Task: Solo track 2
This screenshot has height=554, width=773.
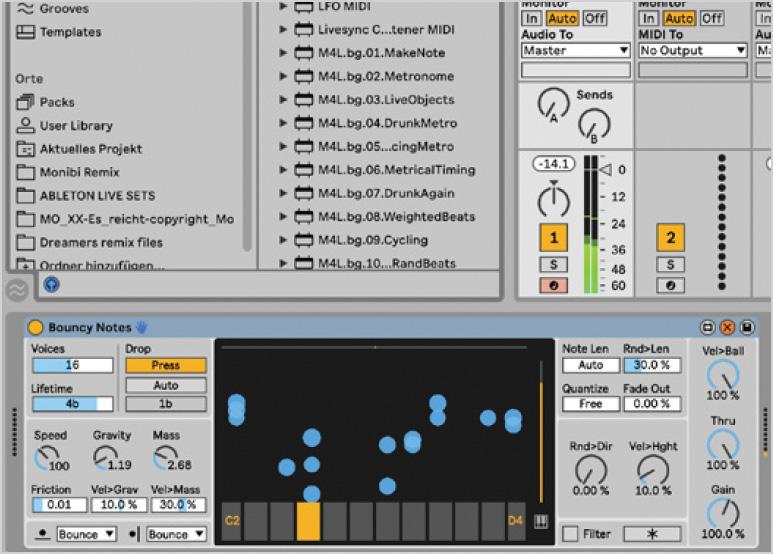Action: (670, 265)
